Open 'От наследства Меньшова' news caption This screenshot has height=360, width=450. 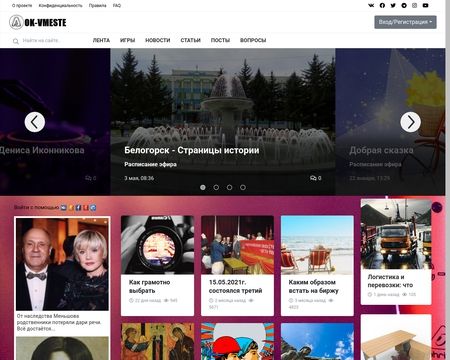point(59,322)
